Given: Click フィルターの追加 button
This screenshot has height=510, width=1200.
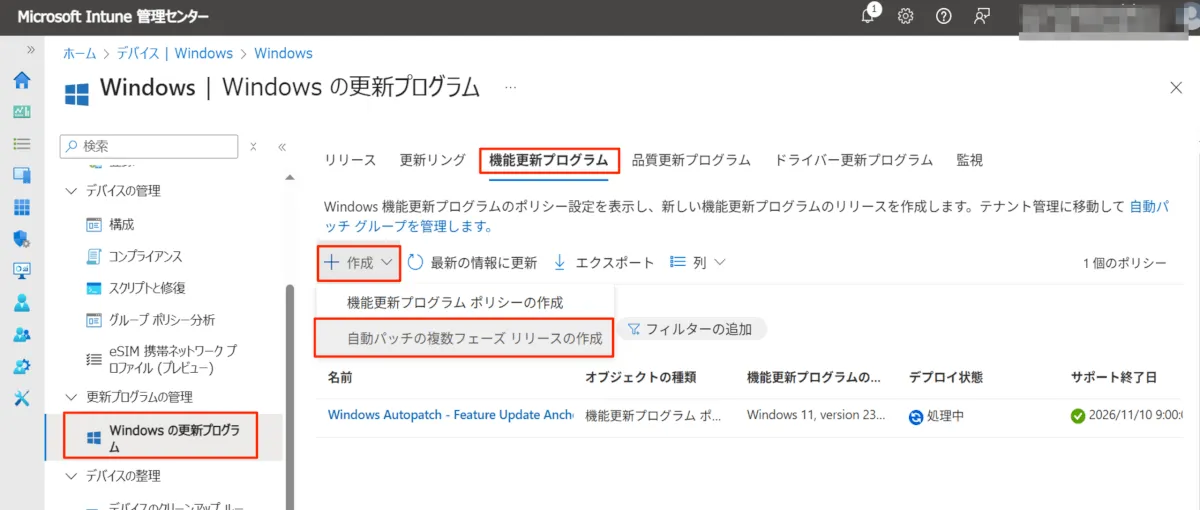Looking at the screenshot, I should tap(690, 329).
